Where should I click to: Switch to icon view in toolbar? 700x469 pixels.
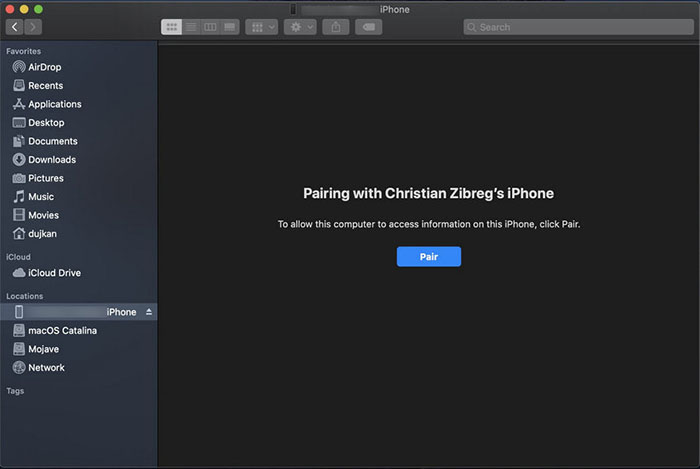(171, 27)
